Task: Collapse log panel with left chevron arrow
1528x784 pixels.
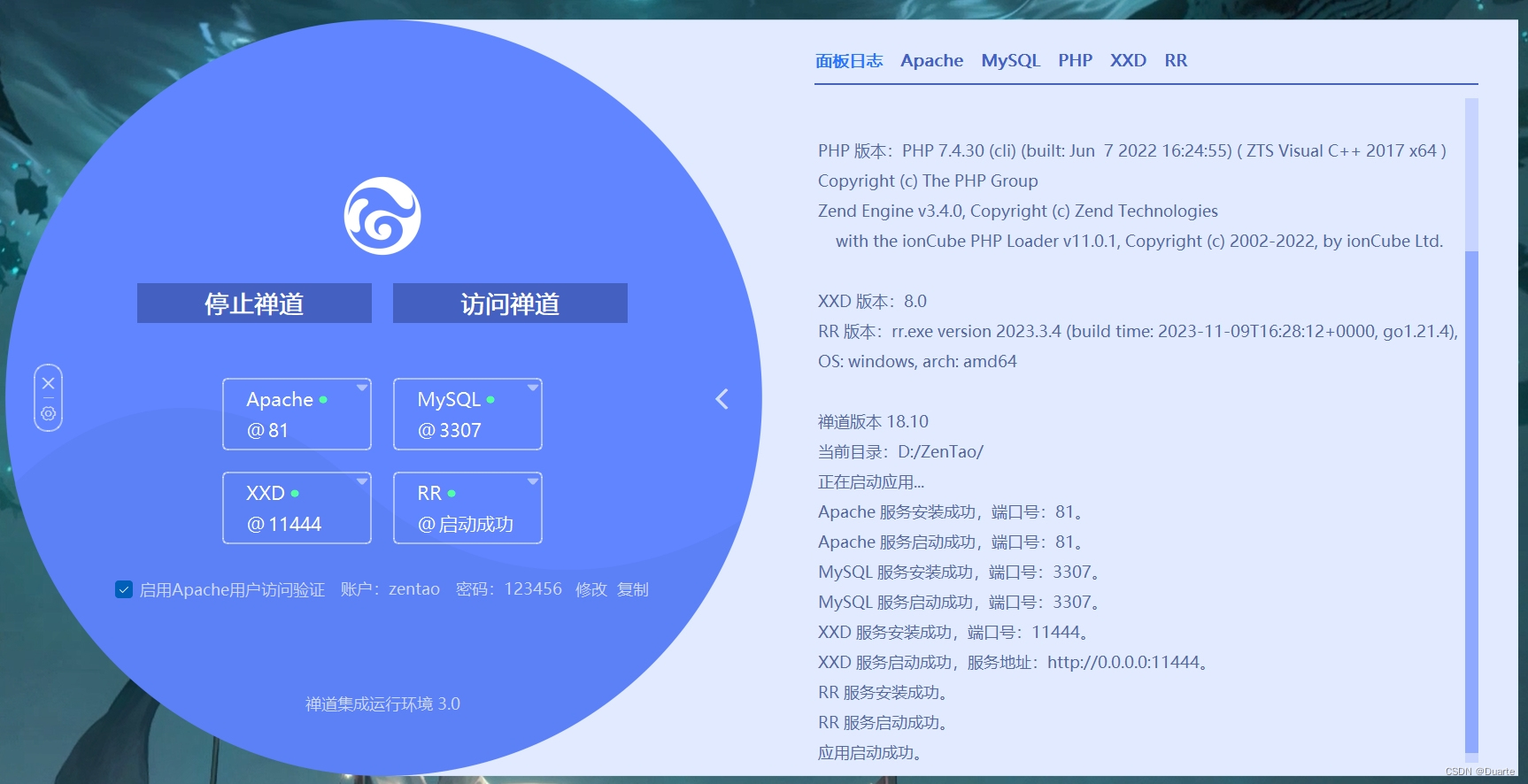Action: coord(722,399)
